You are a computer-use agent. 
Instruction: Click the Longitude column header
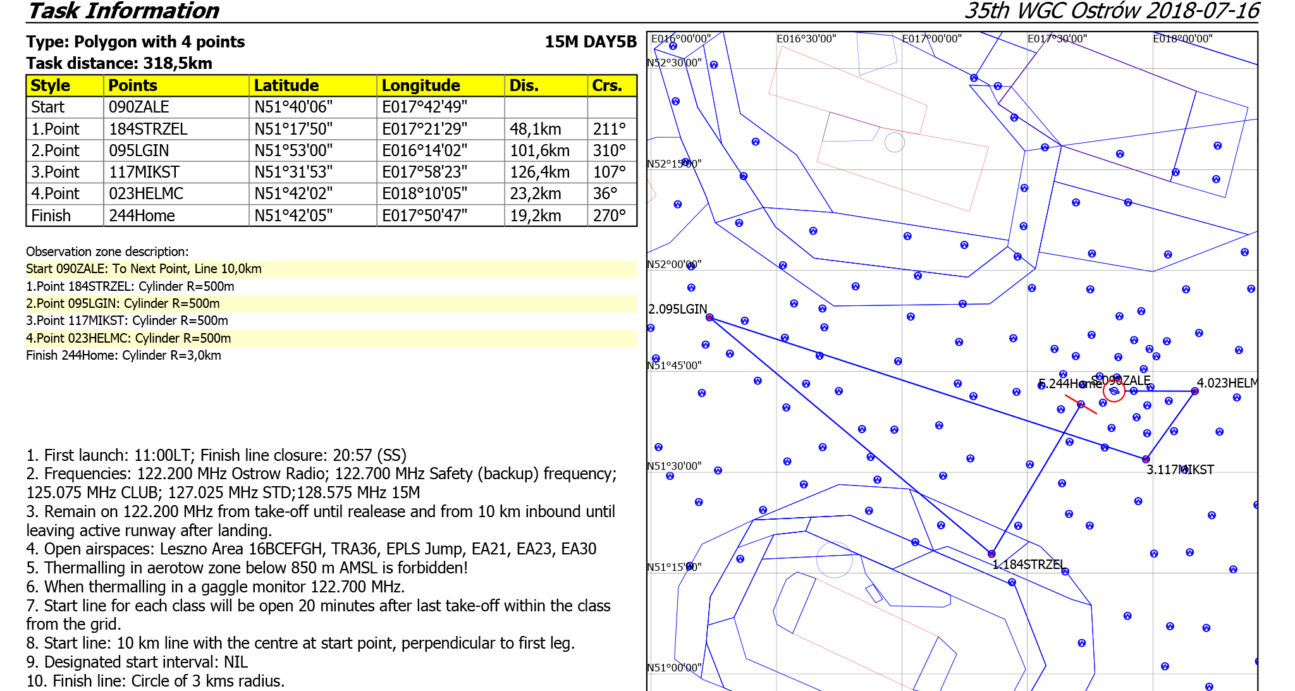coord(420,86)
